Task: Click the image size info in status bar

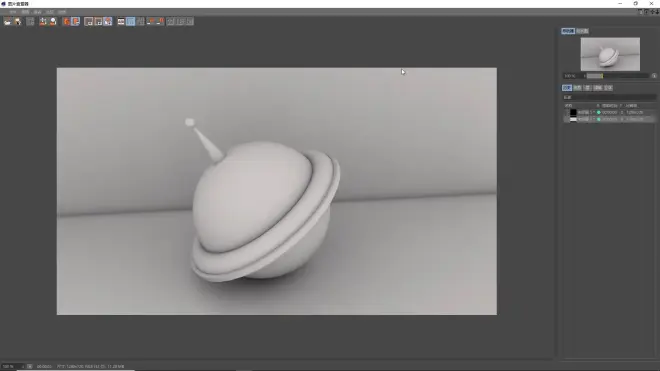Action: coord(90,366)
